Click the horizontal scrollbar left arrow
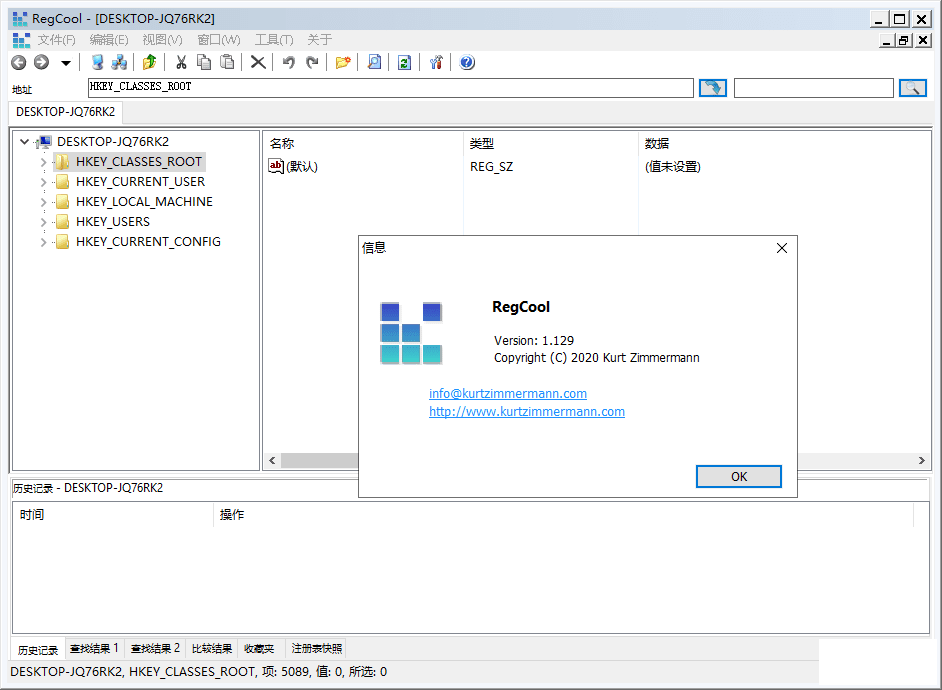Image resolution: width=942 pixels, height=690 pixels. coord(272,461)
